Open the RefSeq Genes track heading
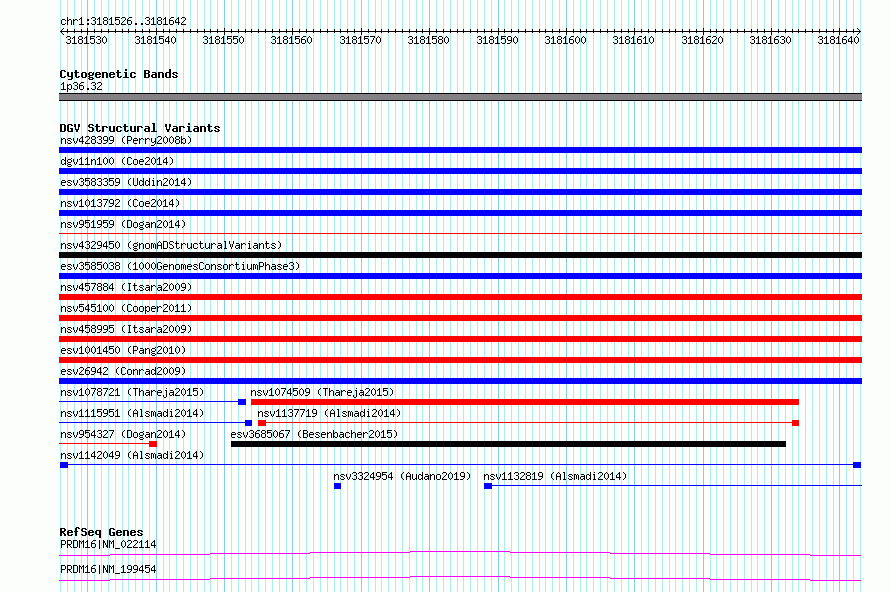Image resolution: width=890 pixels, height=592 pixels. click(x=101, y=532)
